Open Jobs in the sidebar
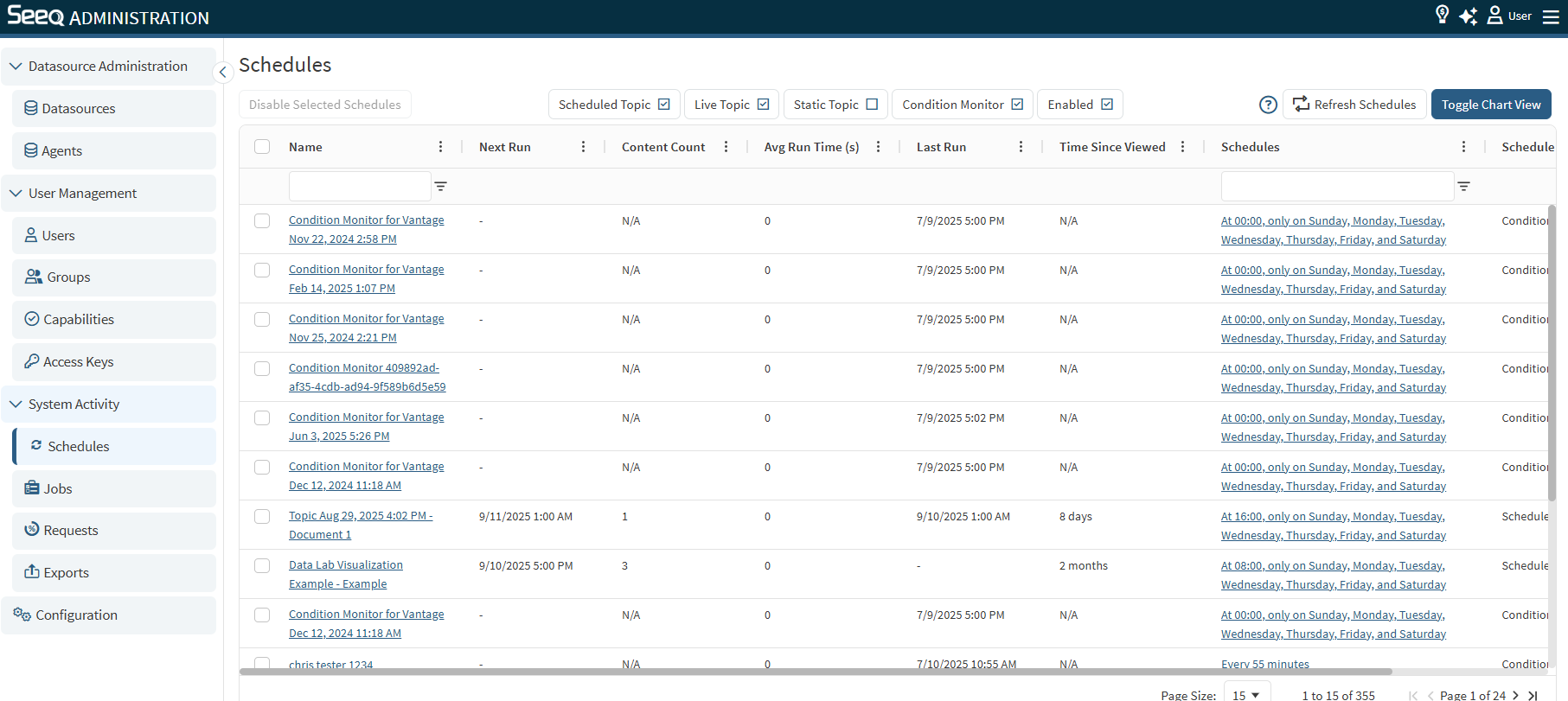Screen dimensions: 1568x701 tap(58, 488)
